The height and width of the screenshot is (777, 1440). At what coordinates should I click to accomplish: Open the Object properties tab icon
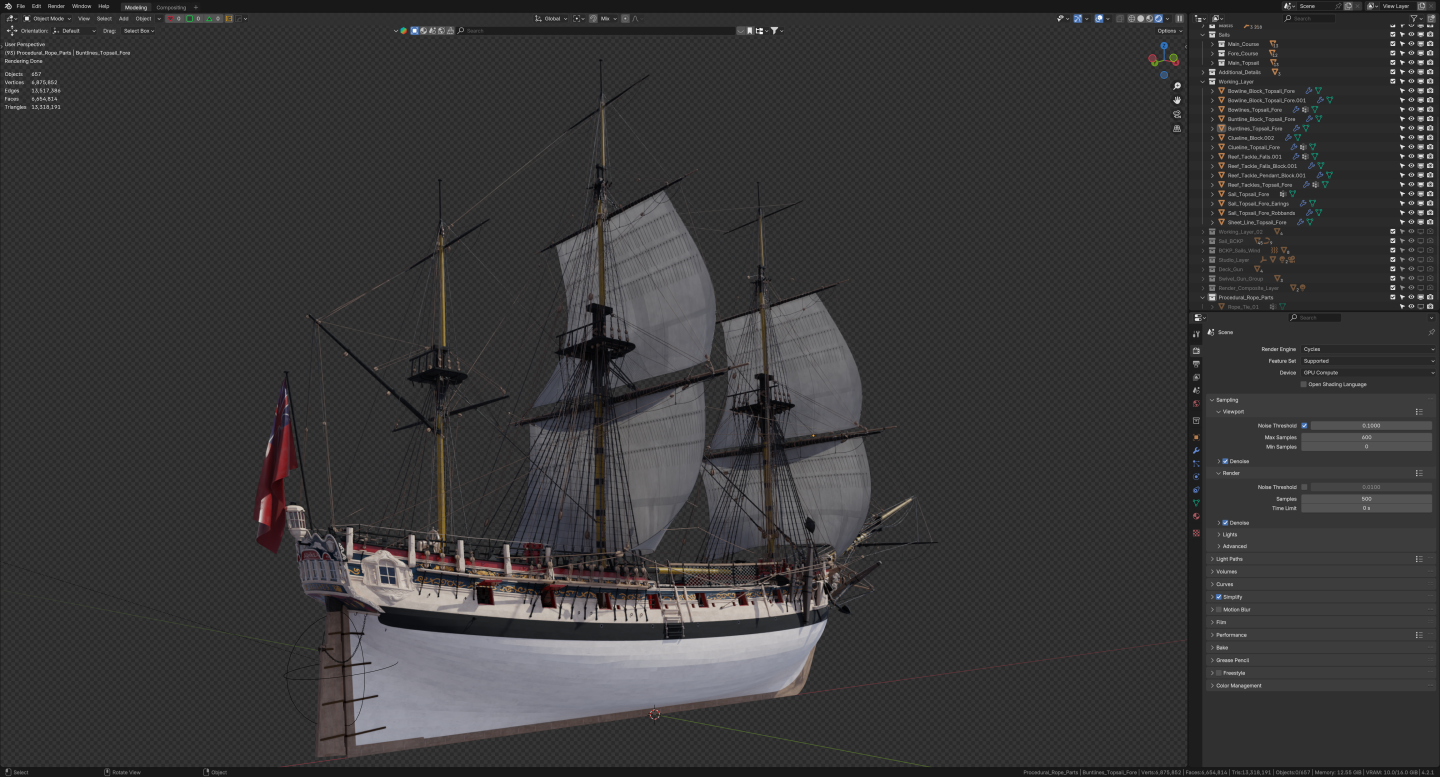pyautogui.click(x=1196, y=437)
